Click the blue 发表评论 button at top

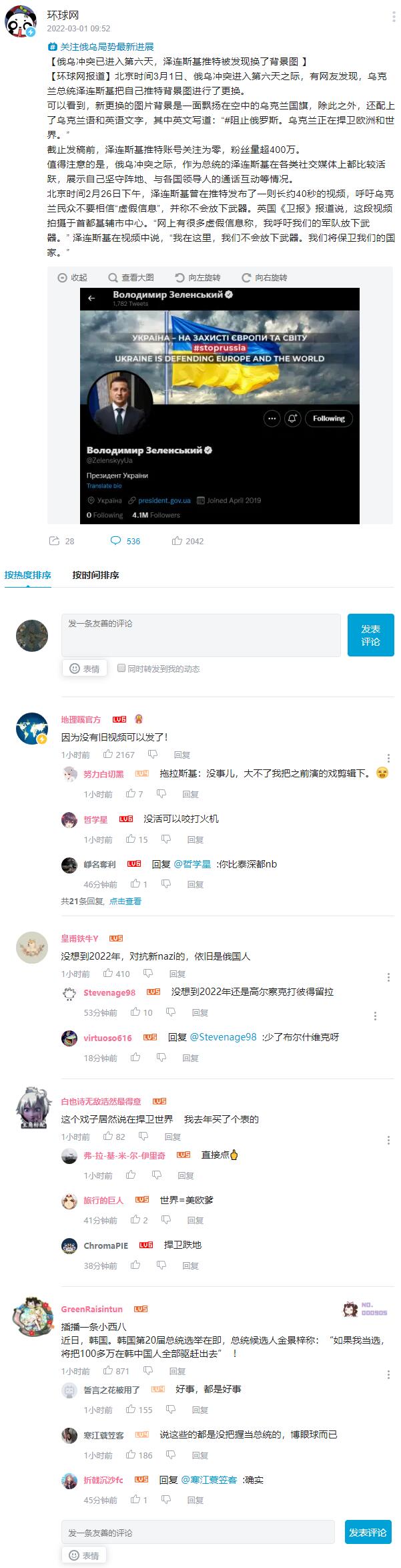[x=370, y=635]
